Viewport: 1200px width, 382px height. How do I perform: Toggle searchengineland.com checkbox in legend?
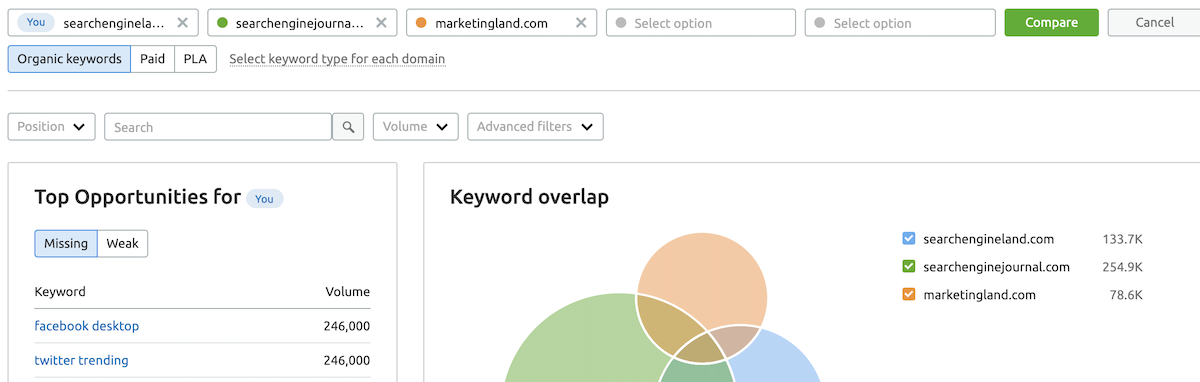click(909, 239)
